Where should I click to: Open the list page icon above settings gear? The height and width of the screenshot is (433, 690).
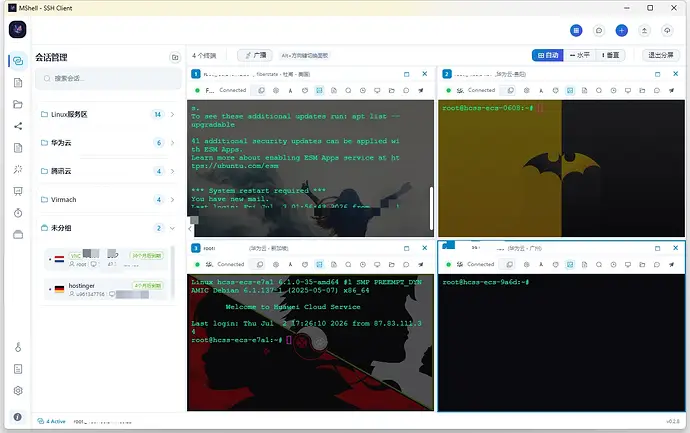18,369
